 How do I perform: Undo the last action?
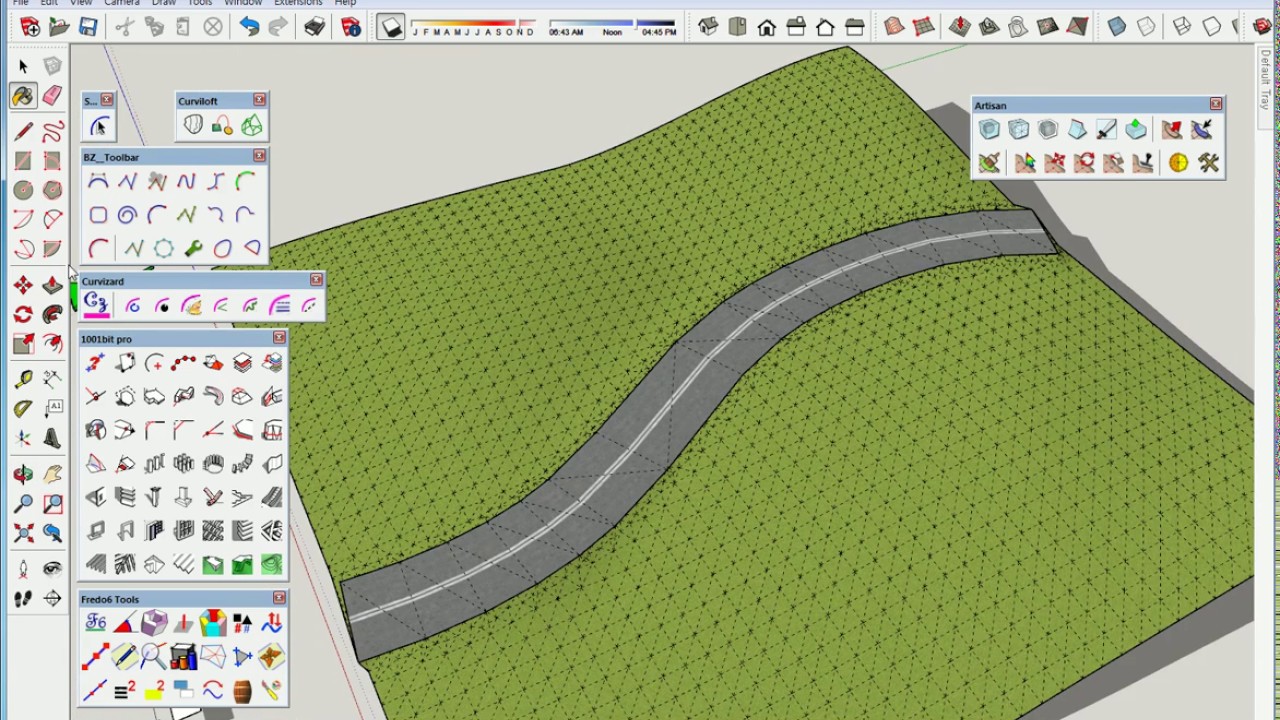tap(249, 27)
